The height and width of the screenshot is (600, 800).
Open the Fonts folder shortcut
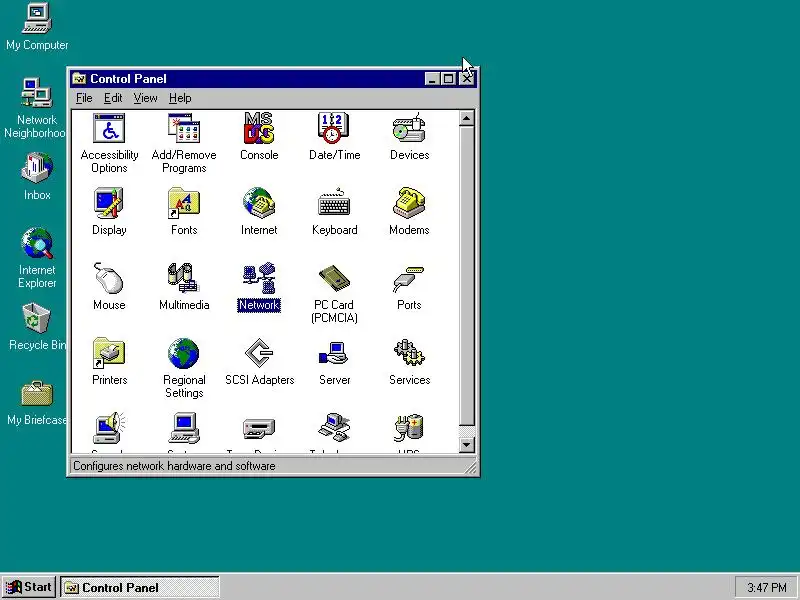(x=184, y=203)
